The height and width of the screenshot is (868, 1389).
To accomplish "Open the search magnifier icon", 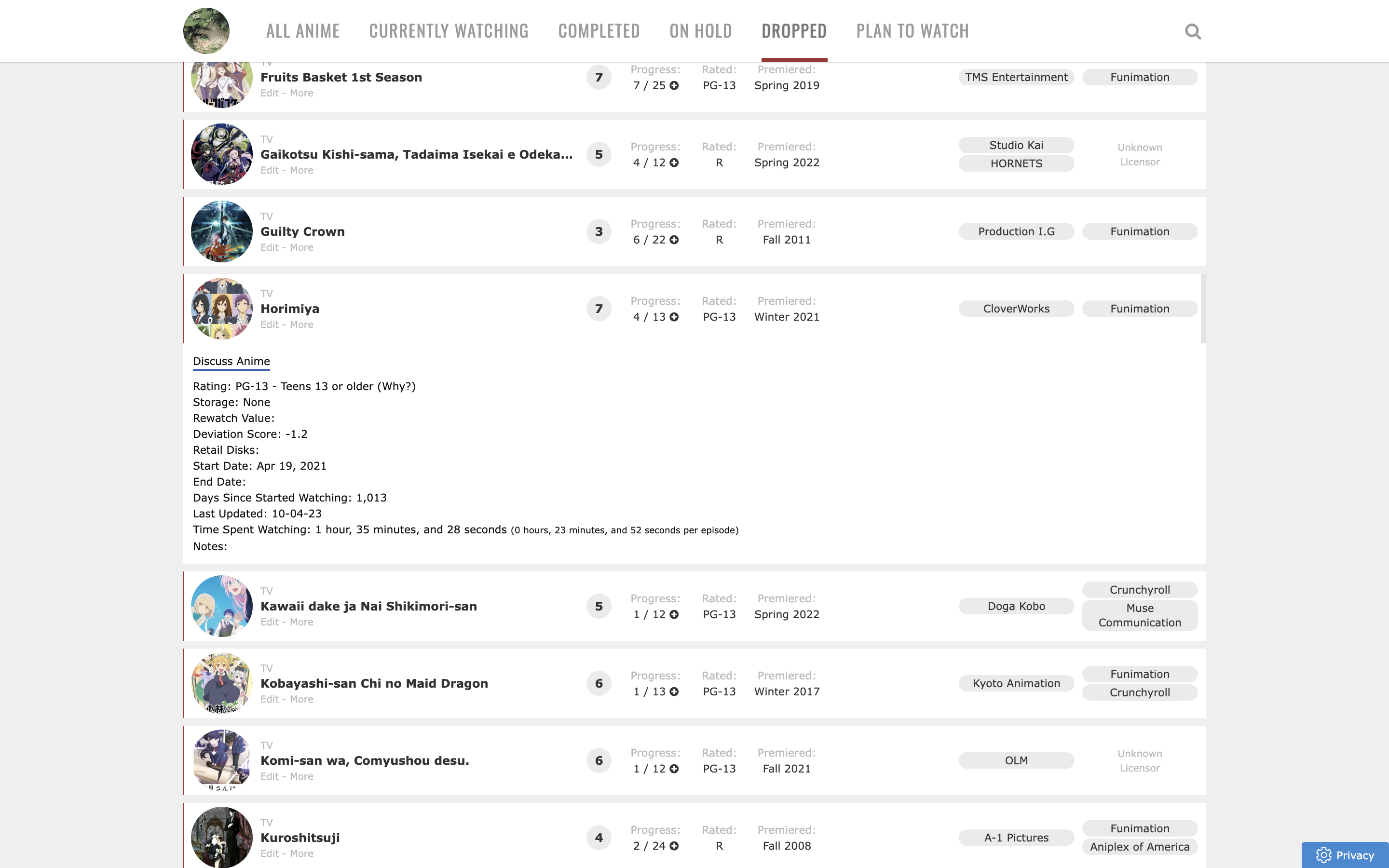I will pyautogui.click(x=1193, y=31).
